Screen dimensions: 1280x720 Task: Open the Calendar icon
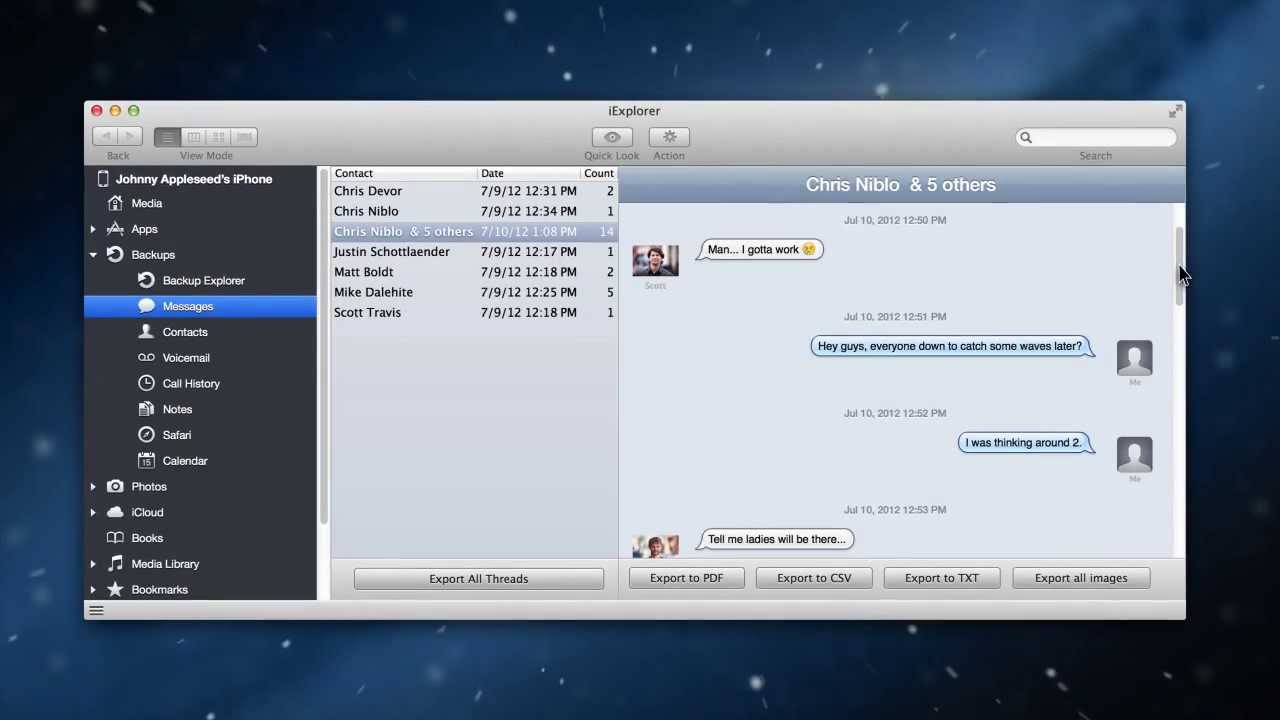146,461
